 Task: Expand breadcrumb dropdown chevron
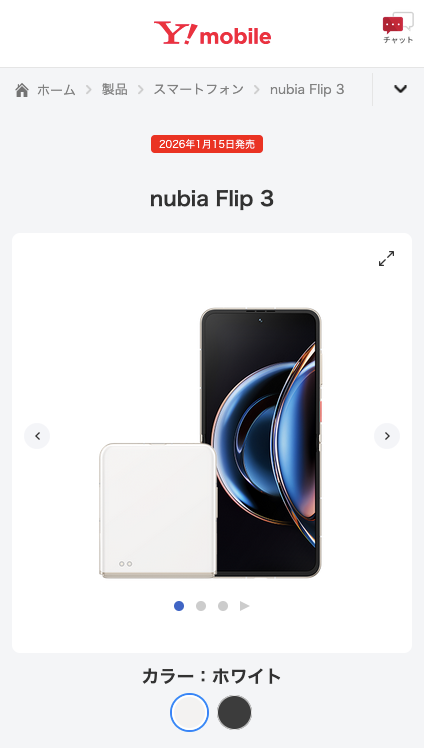tap(400, 89)
